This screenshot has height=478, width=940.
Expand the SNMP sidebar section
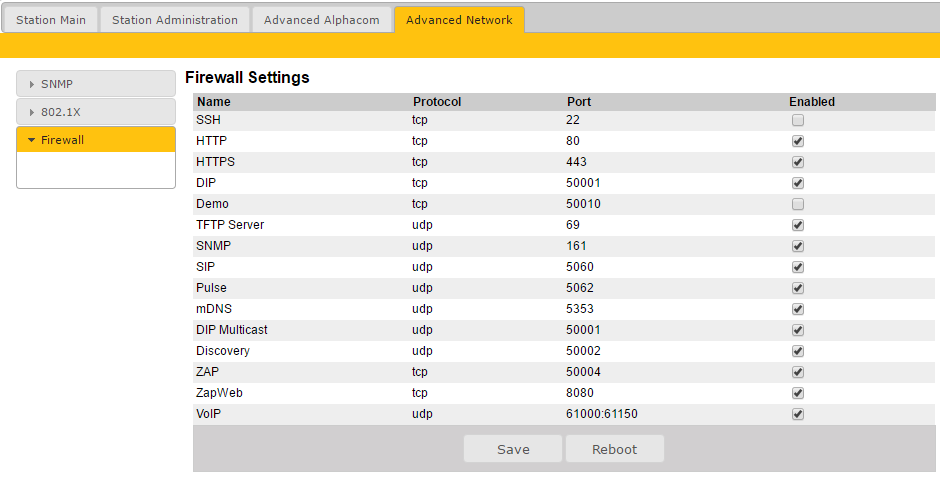coord(96,84)
